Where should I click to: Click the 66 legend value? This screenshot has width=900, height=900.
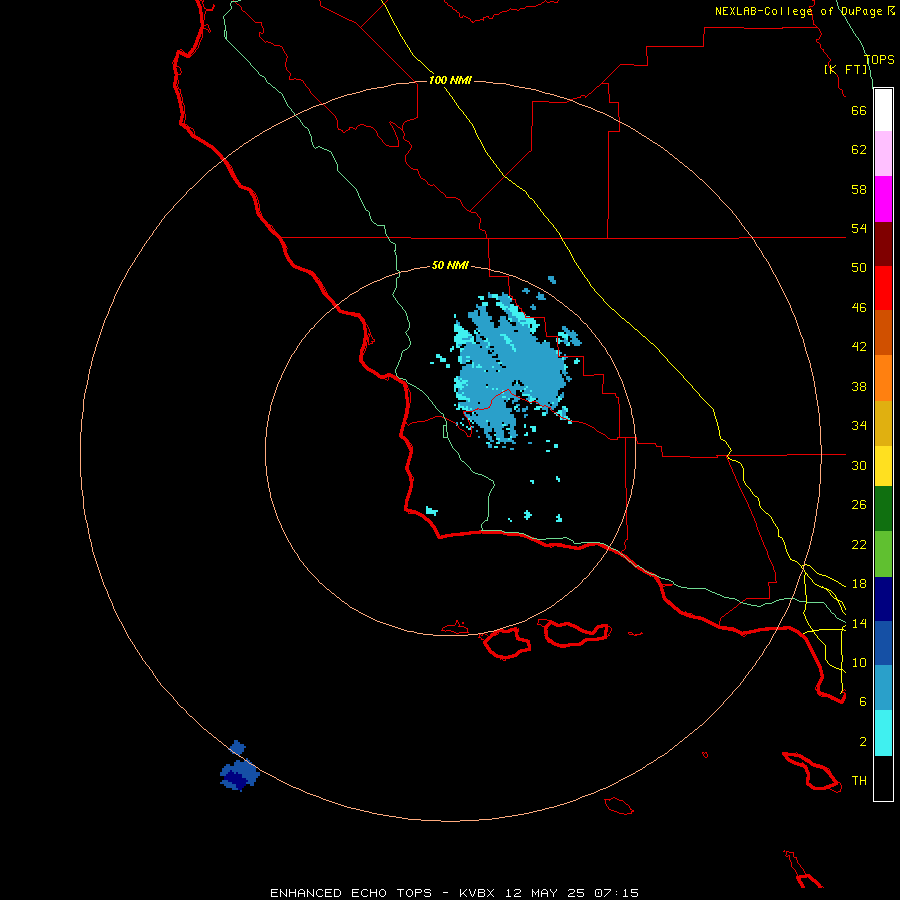tap(859, 110)
